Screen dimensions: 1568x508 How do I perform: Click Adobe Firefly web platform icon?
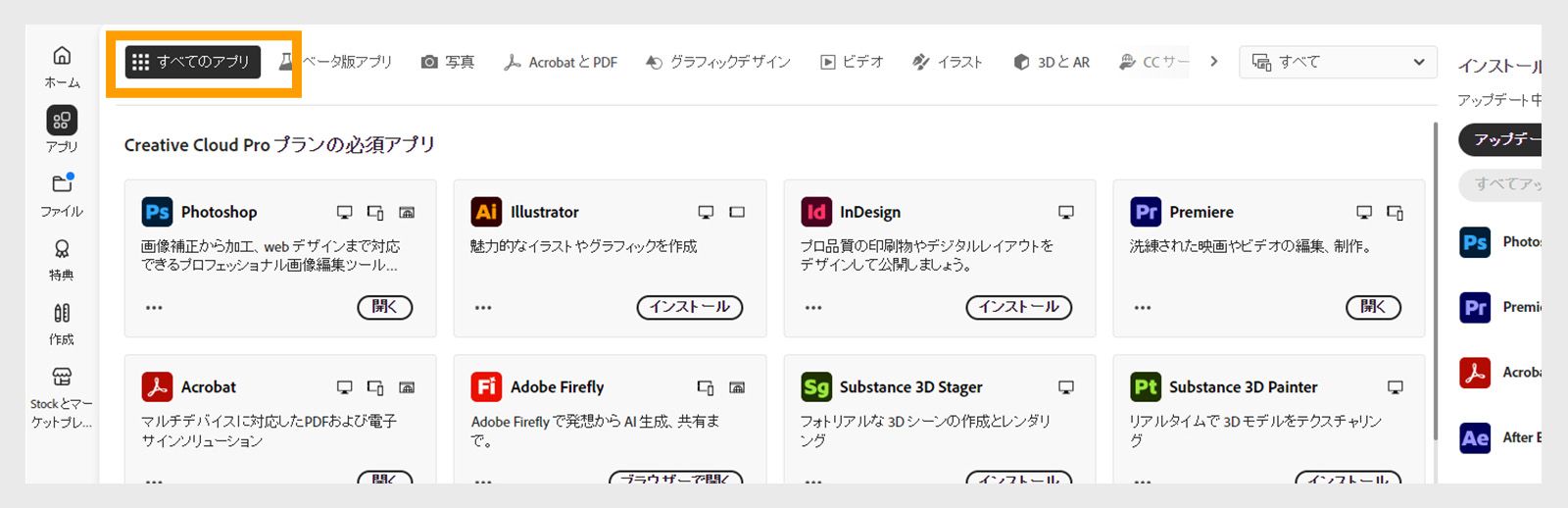pos(737,387)
